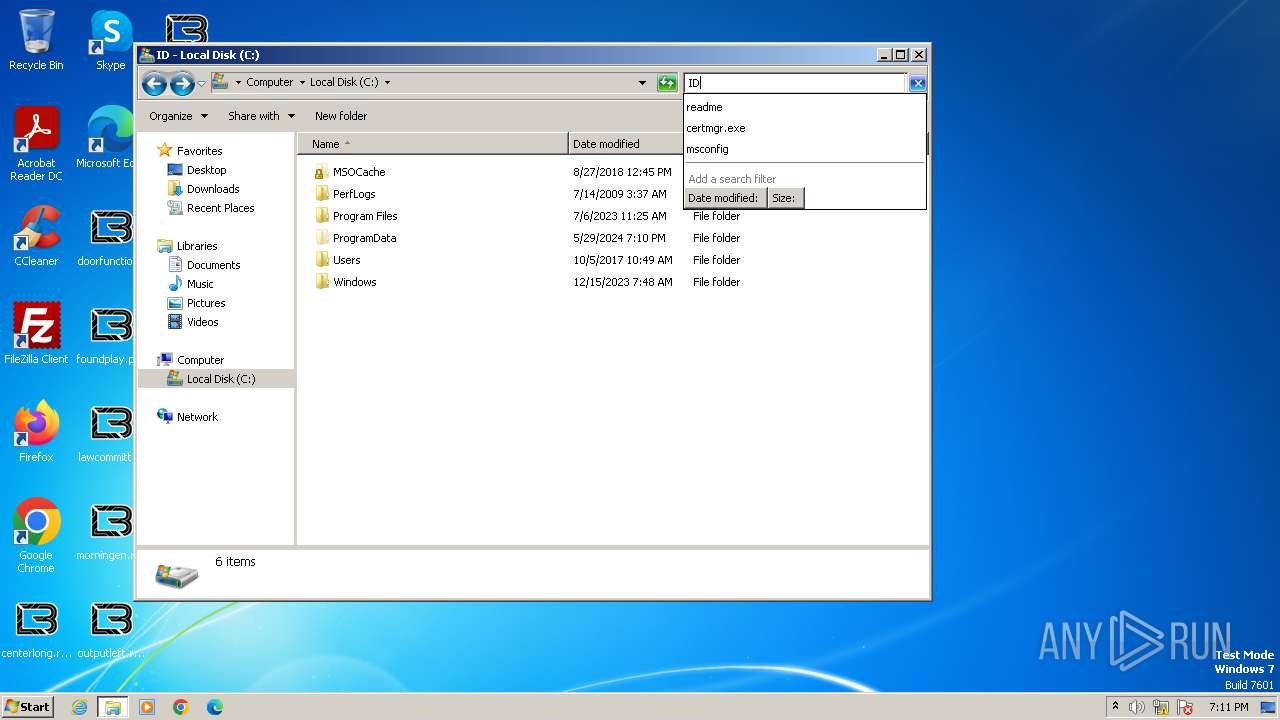
Task: Show hidden system tray icons
Action: click(x=1115, y=706)
